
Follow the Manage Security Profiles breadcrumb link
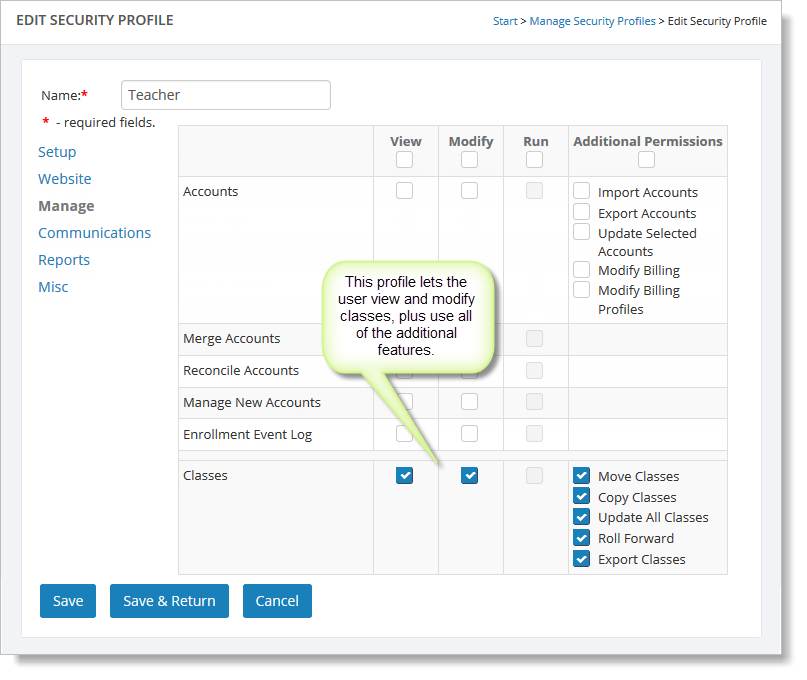point(592,21)
